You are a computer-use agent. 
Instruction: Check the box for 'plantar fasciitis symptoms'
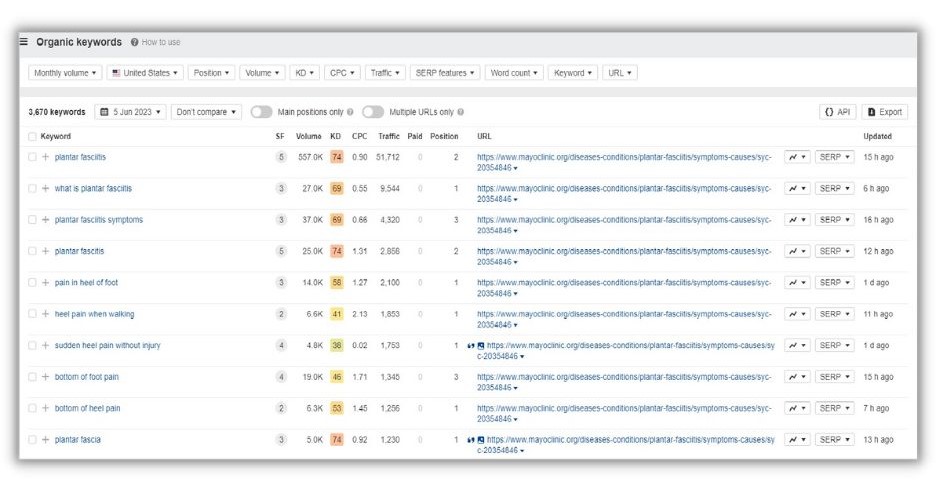[x=32, y=220]
